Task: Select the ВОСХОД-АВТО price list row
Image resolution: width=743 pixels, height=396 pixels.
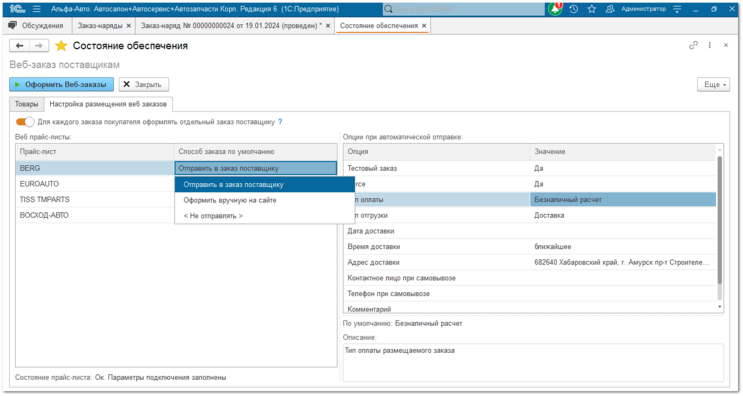Action: (x=95, y=215)
